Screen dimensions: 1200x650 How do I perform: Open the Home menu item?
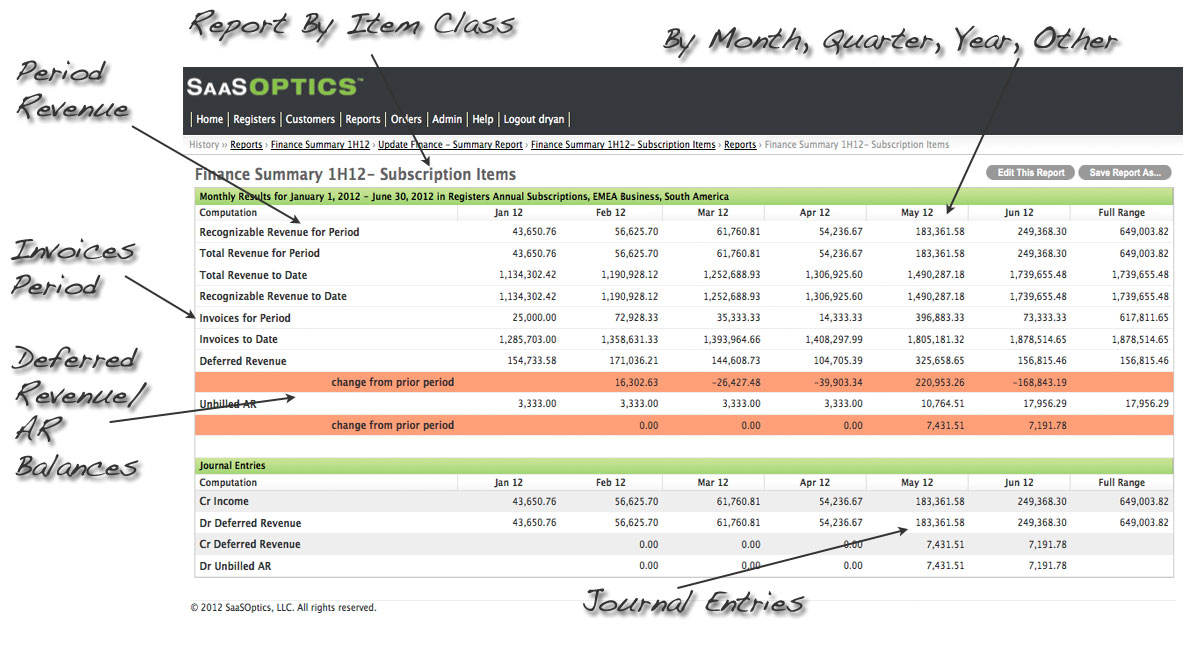pyautogui.click(x=210, y=119)
